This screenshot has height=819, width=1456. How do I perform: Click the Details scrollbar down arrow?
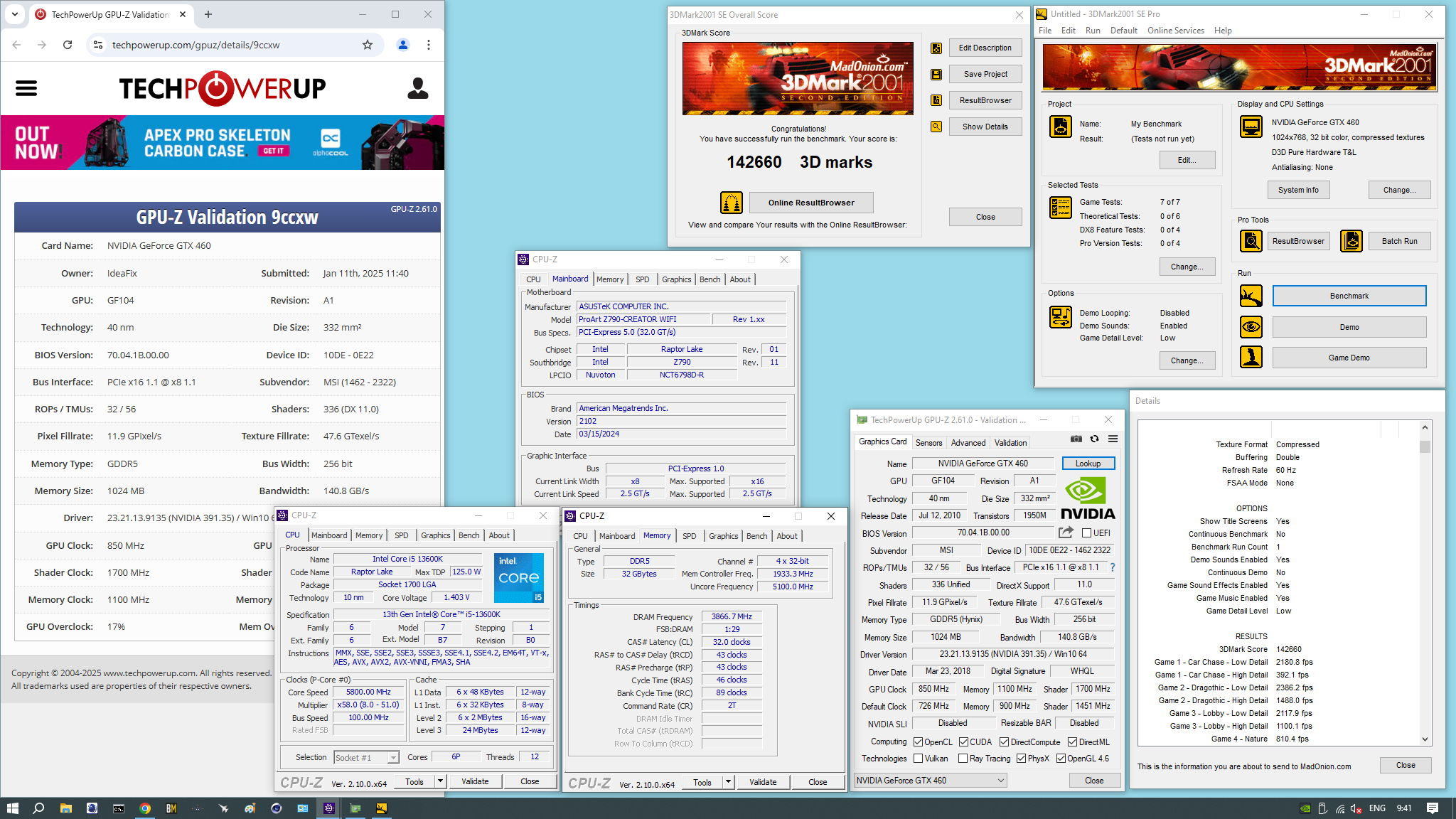pyautogui.click(x=1425, y=739)
